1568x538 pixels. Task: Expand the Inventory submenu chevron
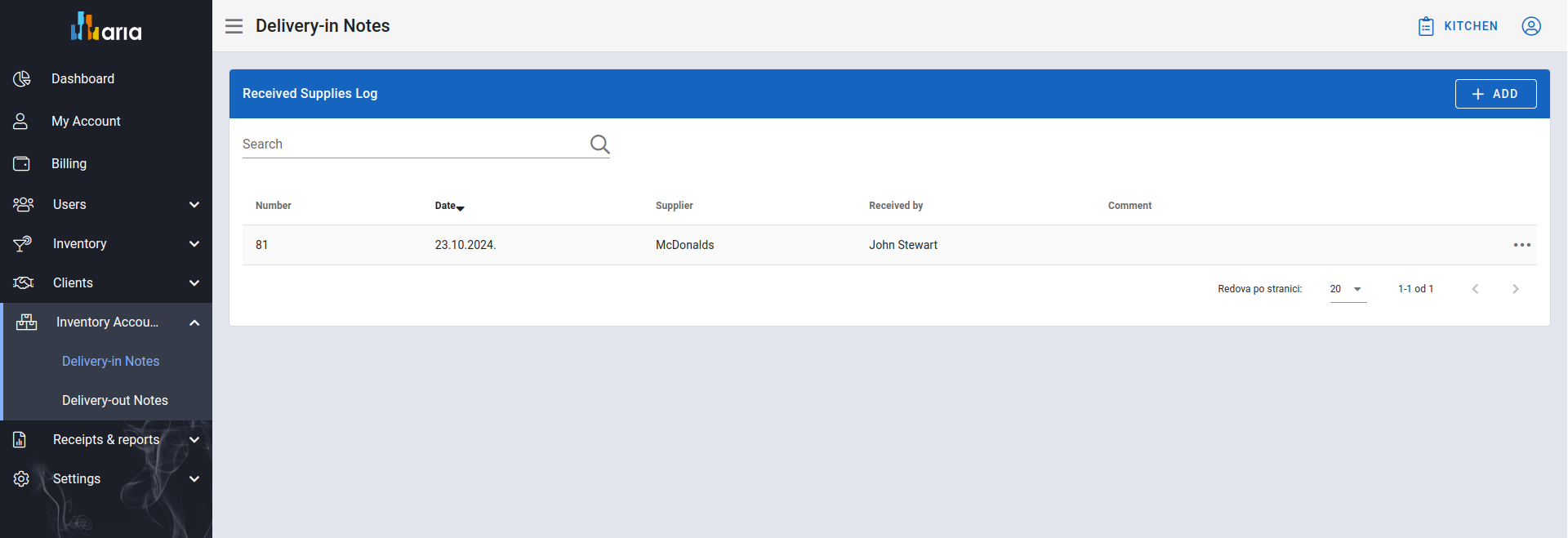click(194, 243)
